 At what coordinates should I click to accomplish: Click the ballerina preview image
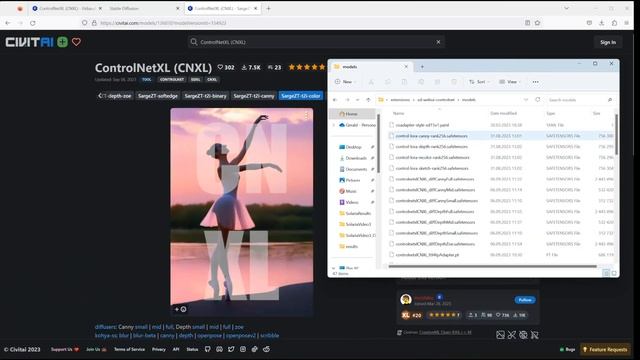click(x=242, y=212)
